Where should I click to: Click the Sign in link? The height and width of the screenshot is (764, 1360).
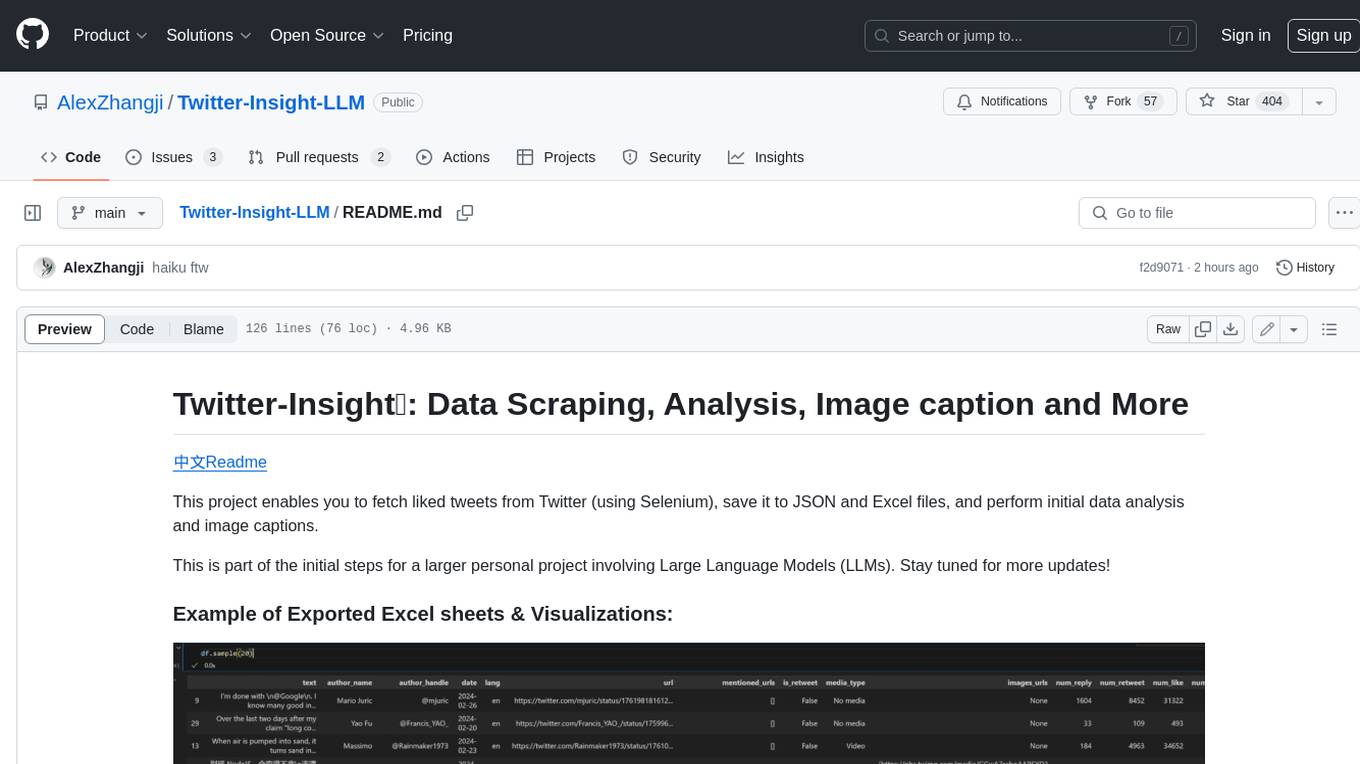pos(1245,35)
